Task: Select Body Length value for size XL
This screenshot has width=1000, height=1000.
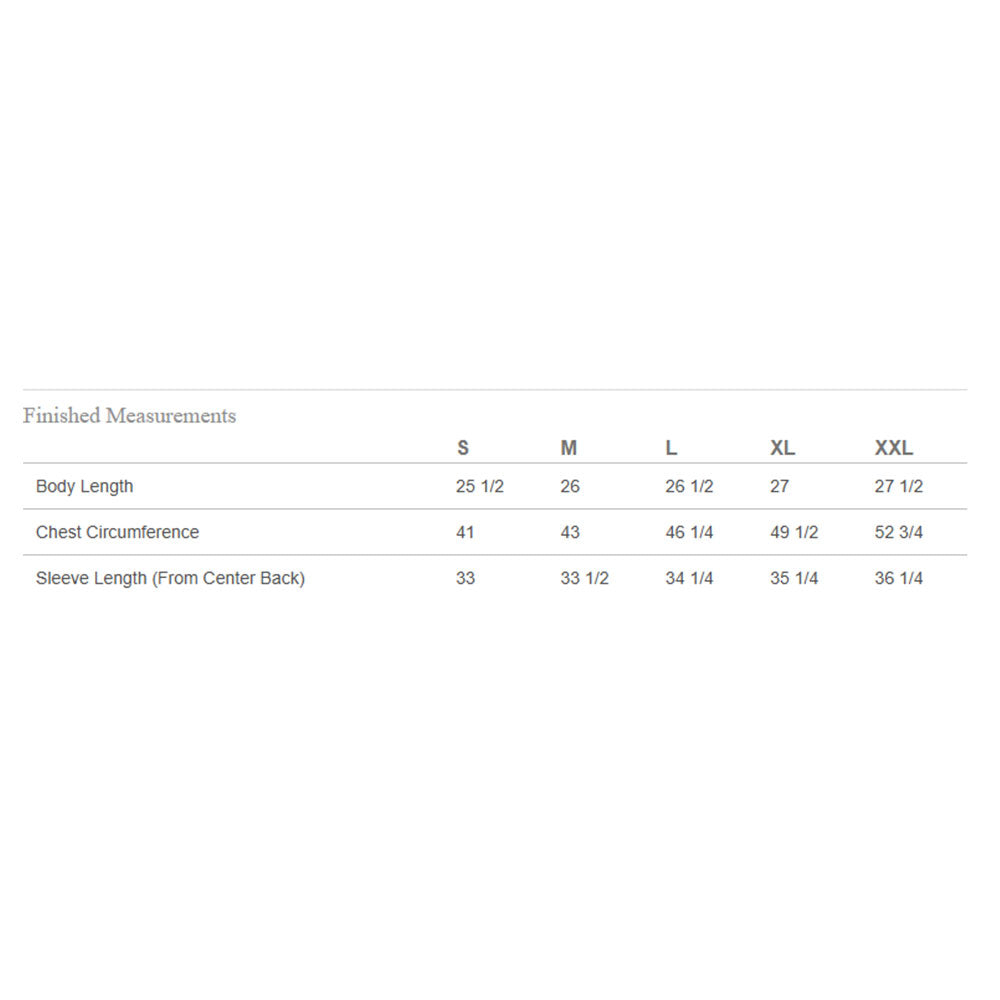Action: click(780, 487)
